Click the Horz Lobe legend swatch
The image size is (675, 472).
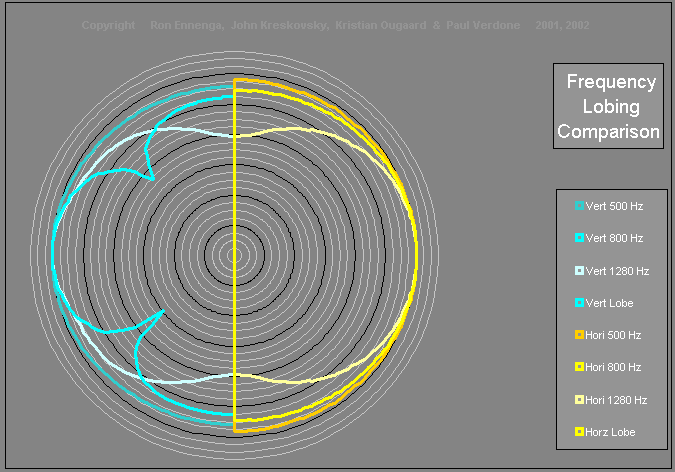tap(579, 432)
